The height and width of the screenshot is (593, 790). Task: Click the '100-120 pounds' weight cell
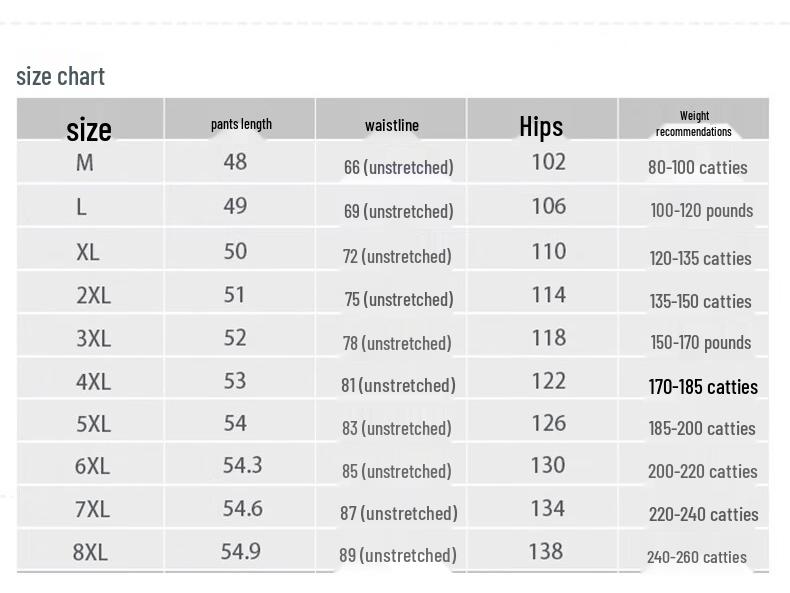point(701,211)
